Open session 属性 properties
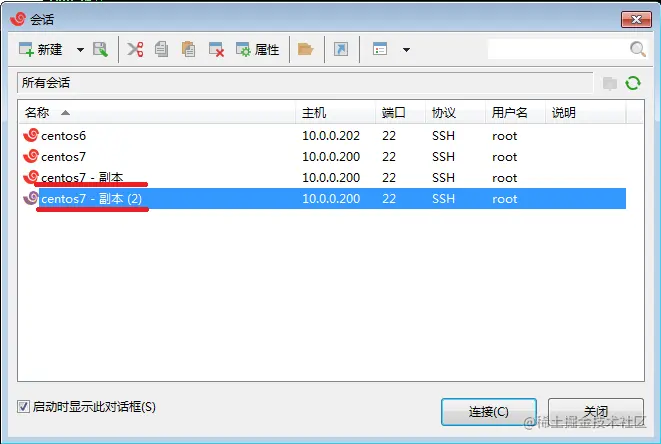The width and height of the screenshot is (661, 444). (x=257, y=50)
